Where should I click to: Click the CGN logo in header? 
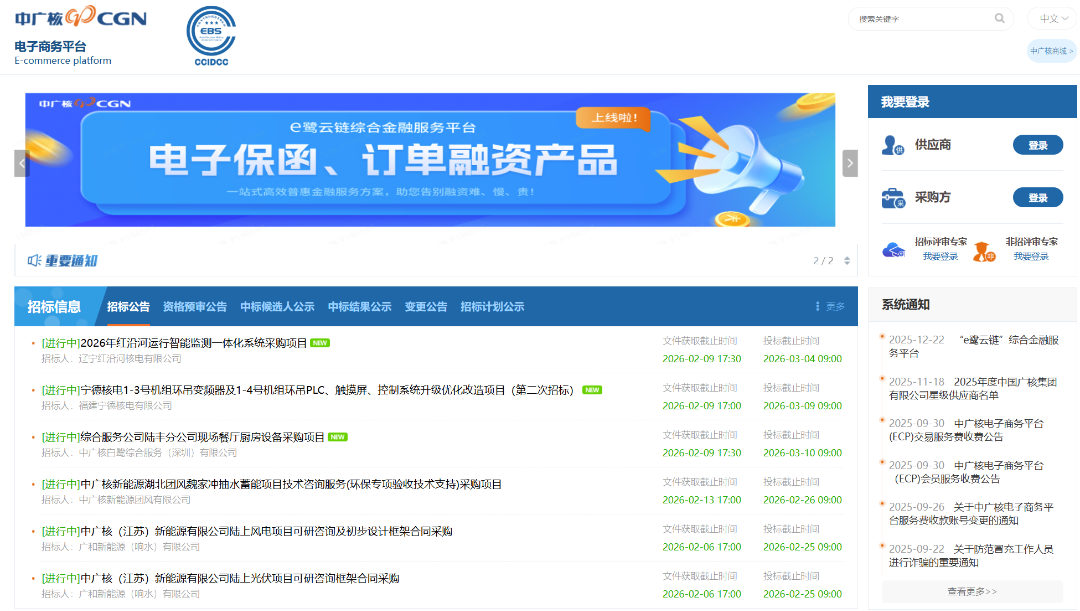tap(80, 18)
